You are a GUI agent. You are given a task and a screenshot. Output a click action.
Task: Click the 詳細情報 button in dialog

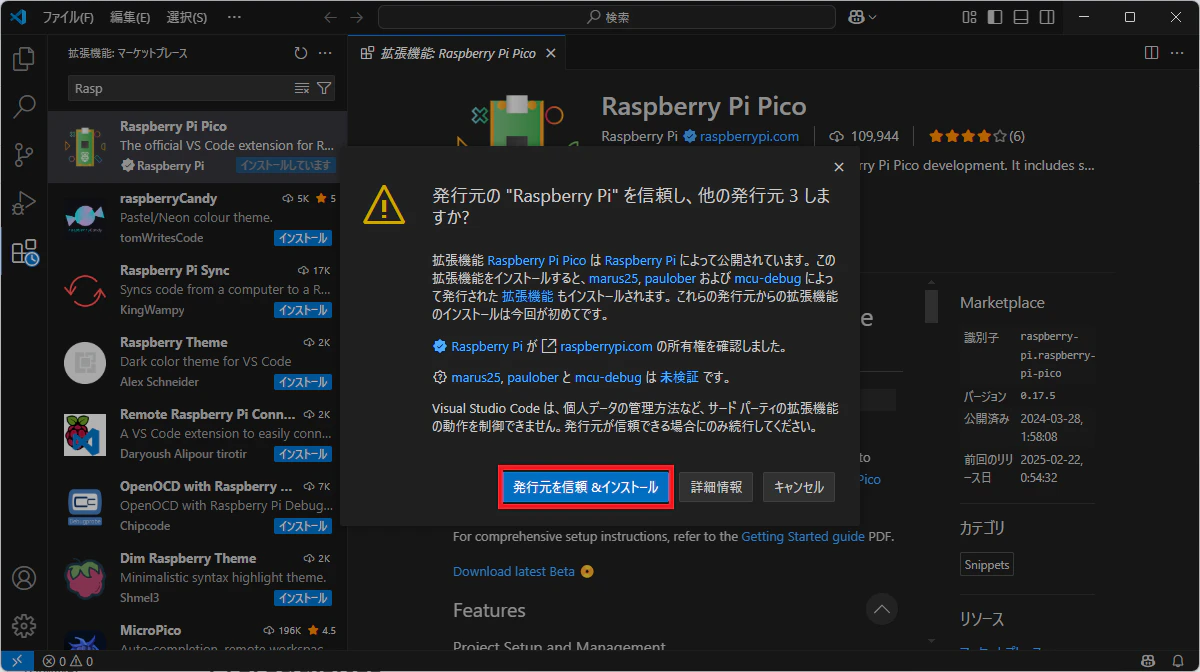[x=717, y=487]
